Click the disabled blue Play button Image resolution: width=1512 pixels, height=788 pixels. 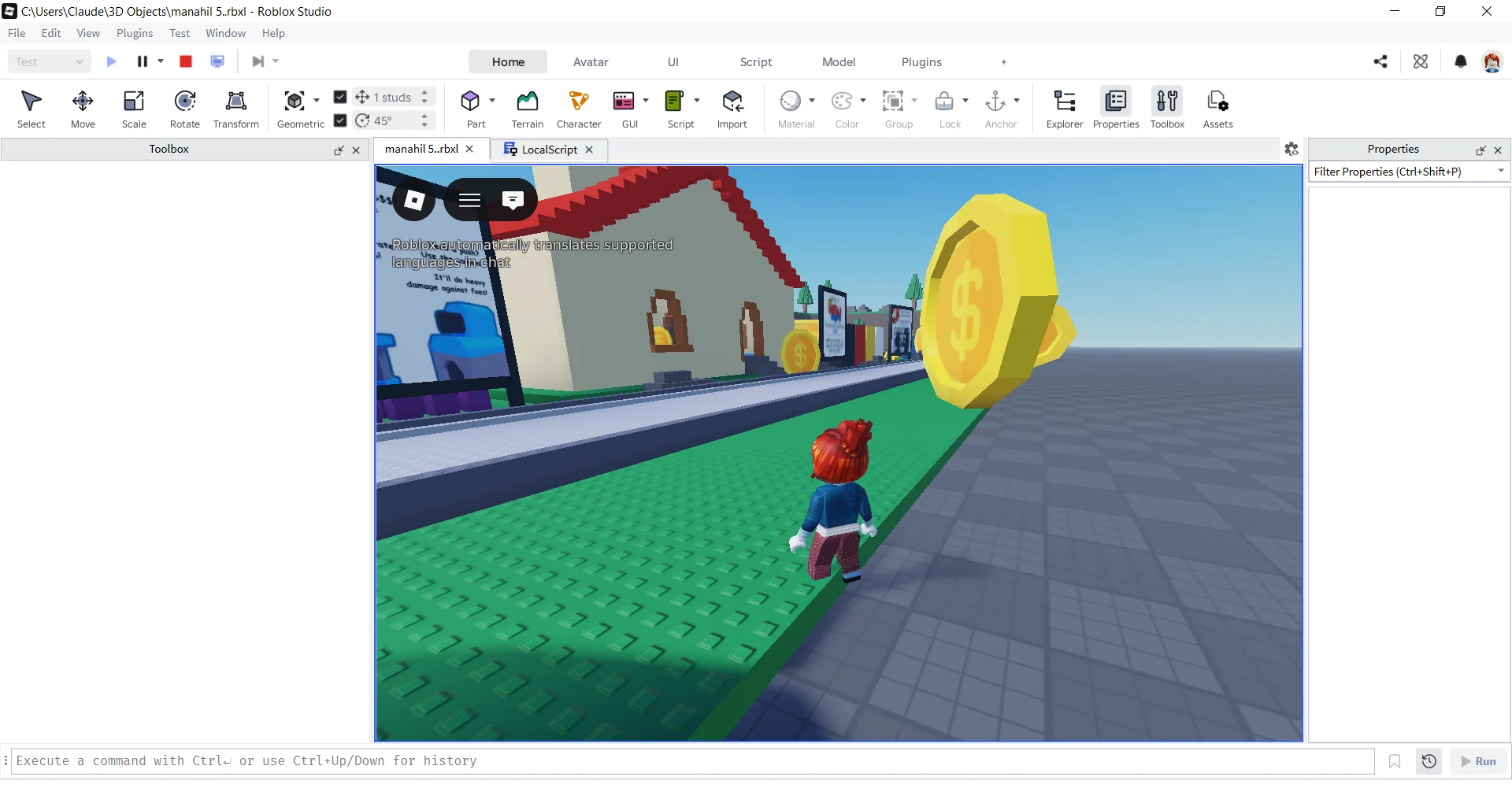tap(111, 61)
